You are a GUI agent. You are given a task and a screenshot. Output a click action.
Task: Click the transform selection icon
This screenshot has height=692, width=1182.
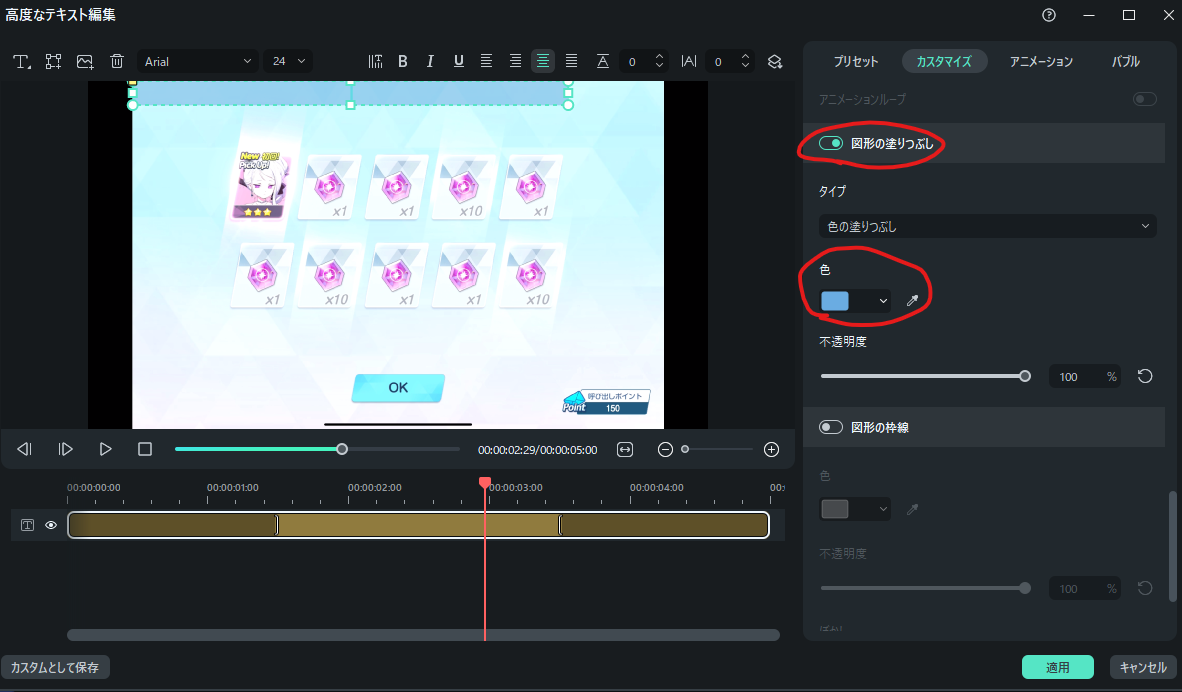tap(53, 61)
